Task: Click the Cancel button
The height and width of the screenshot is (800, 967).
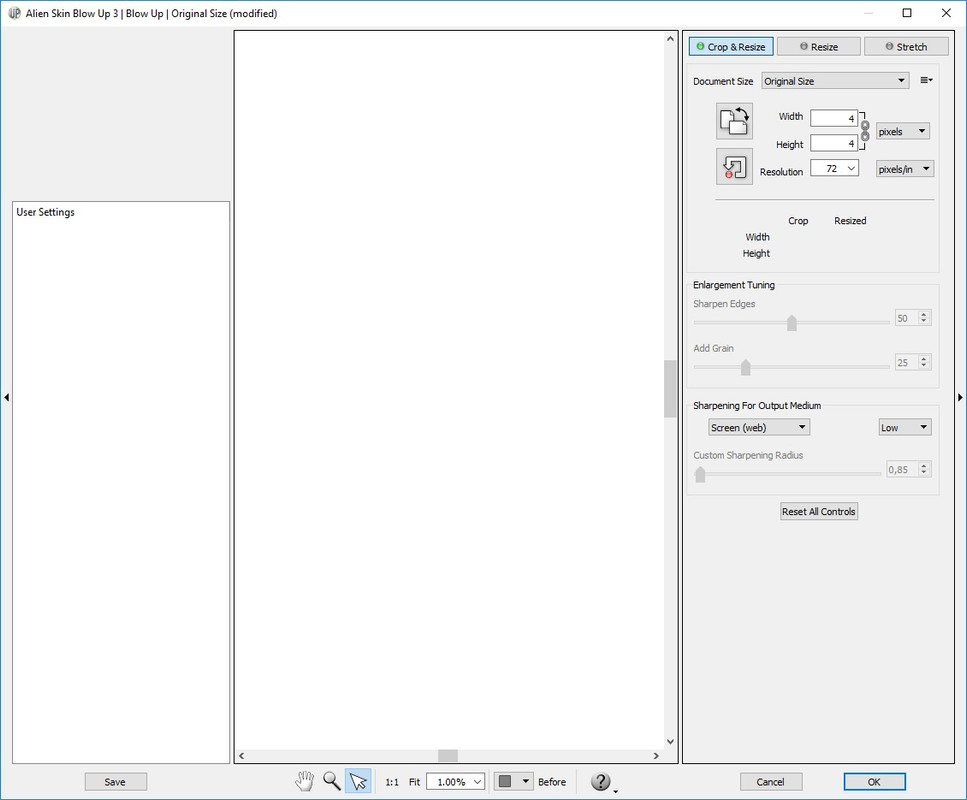Action: click(x=771, y=781)
